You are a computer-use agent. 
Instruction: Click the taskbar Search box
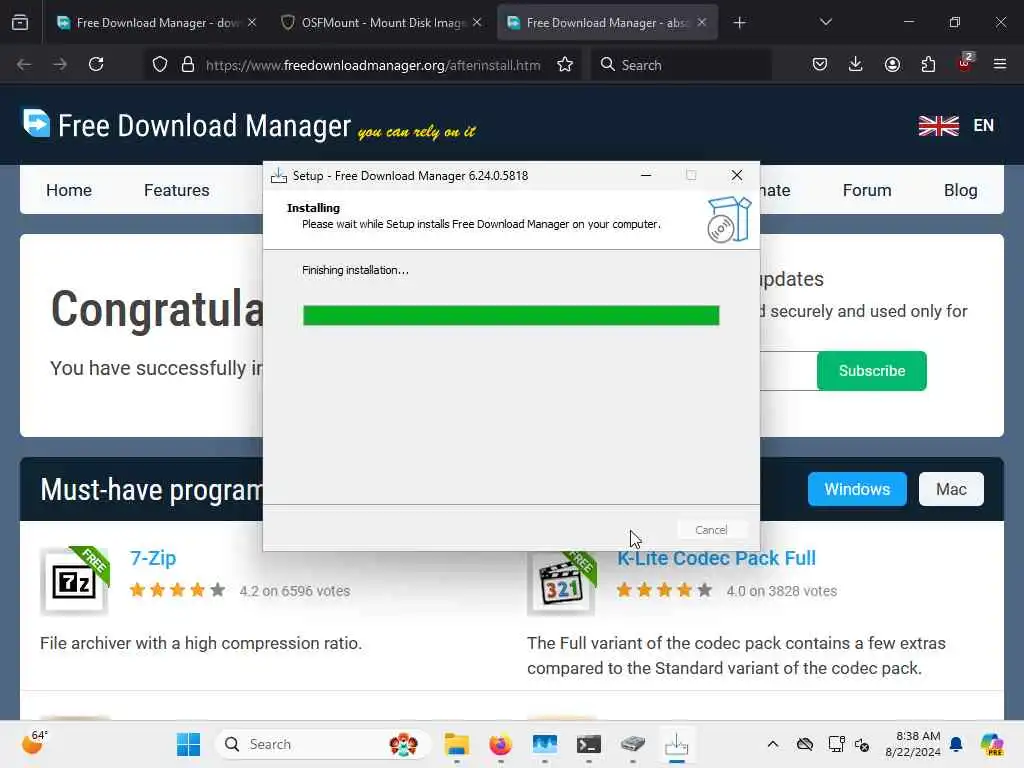[x=323, y=744]
